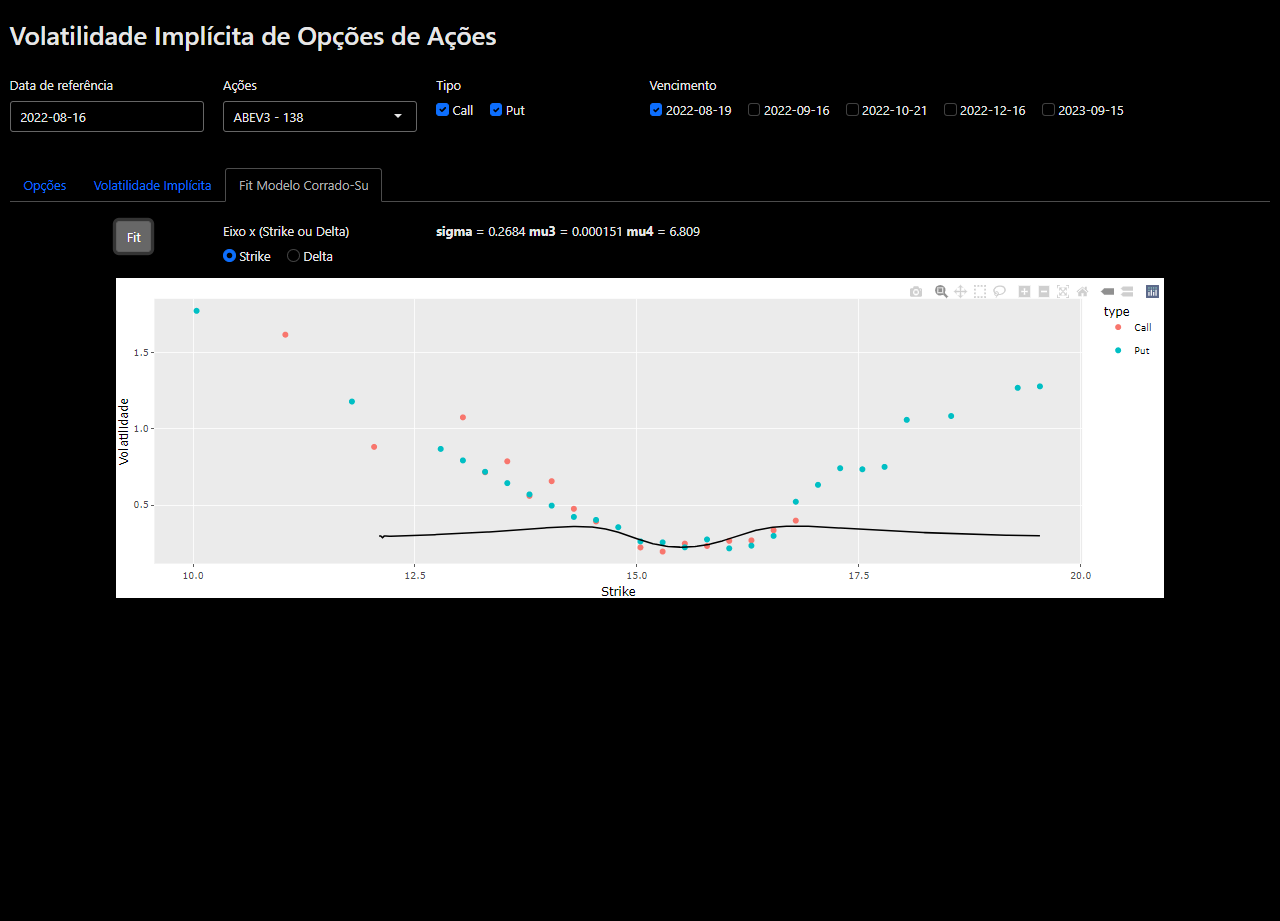
Task: Activate the Pan tool in plot modebar
Action: [x=960, y=292]
